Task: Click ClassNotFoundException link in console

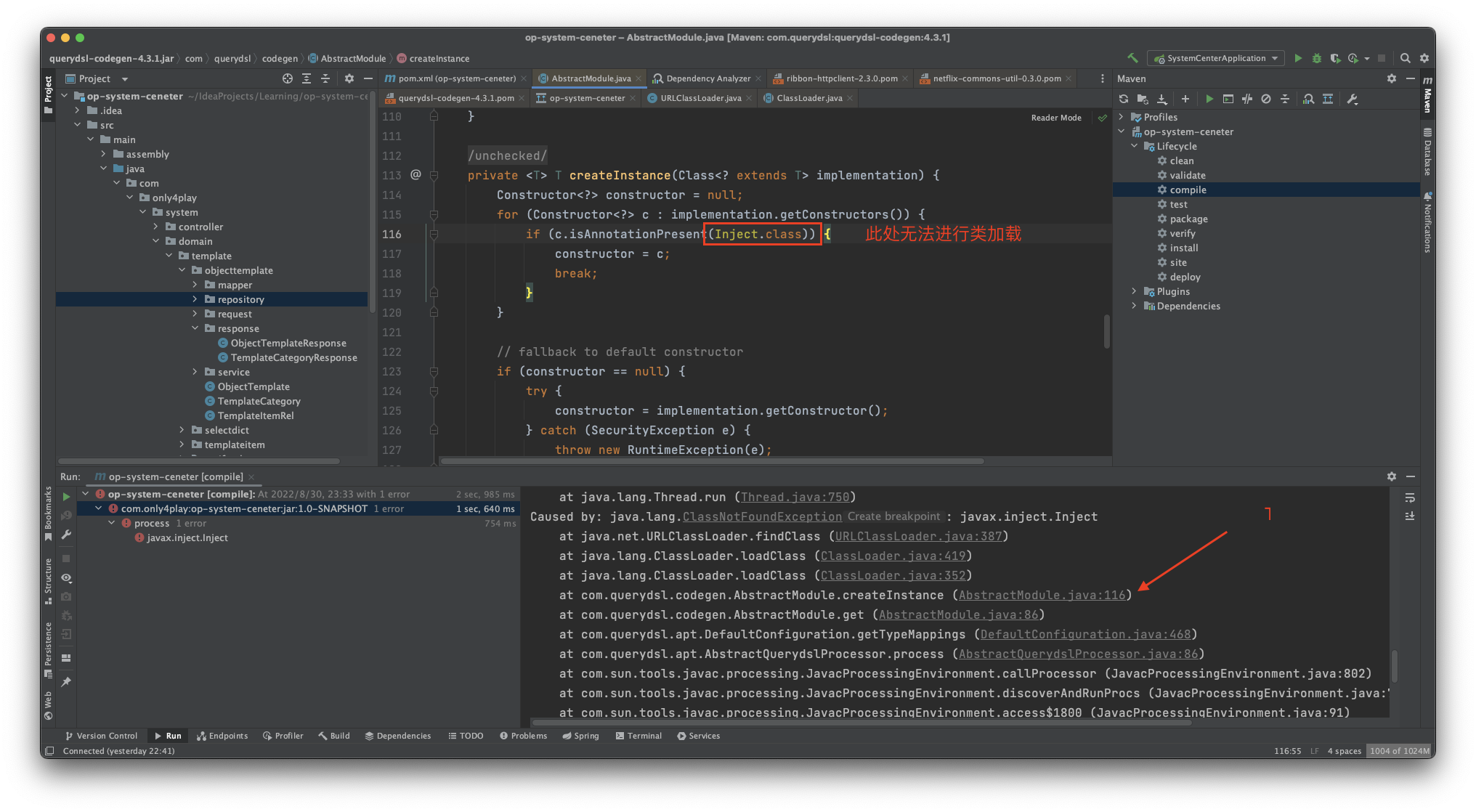Action: 762,516
